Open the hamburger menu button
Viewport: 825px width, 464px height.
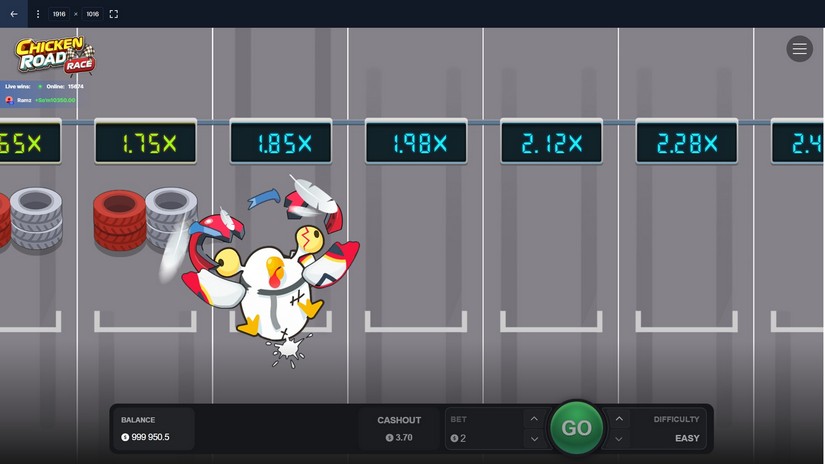pyautogui.click(x=799, y=48)
